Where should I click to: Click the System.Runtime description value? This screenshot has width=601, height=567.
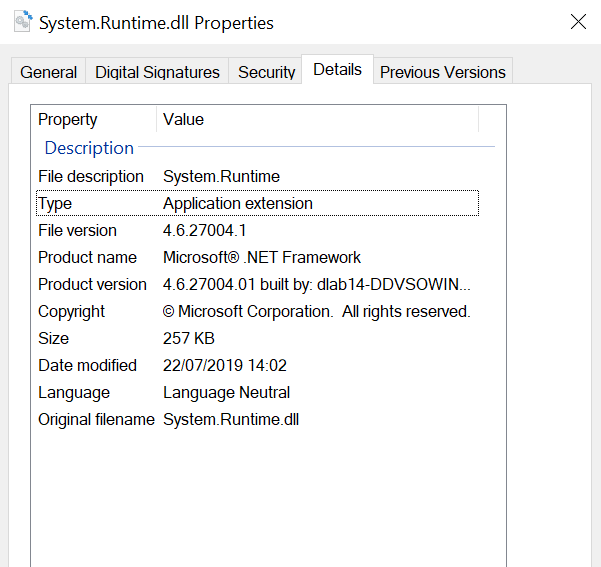tap(222, 176)
